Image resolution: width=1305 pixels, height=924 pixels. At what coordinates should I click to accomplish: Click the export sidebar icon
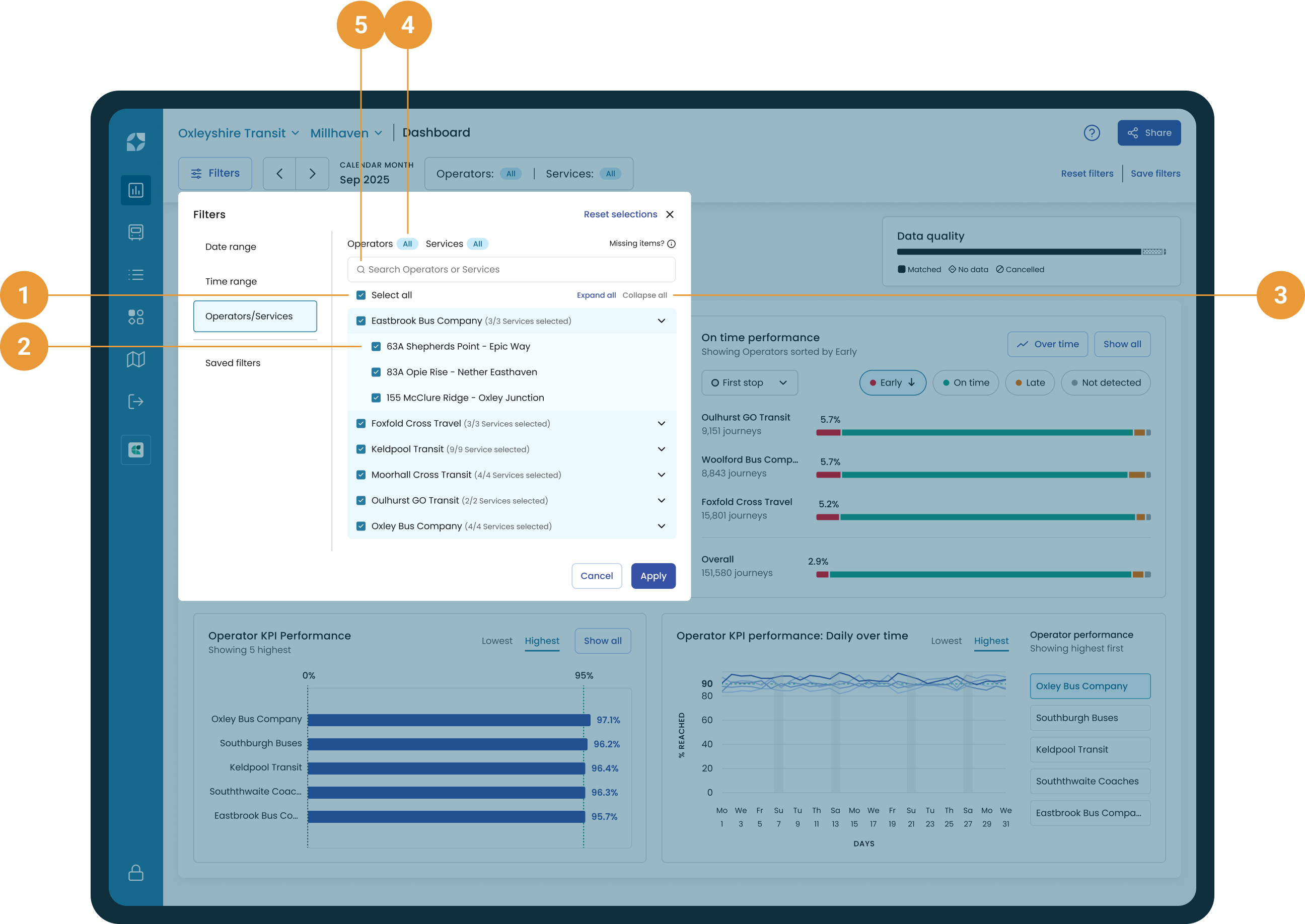point(135,402)
